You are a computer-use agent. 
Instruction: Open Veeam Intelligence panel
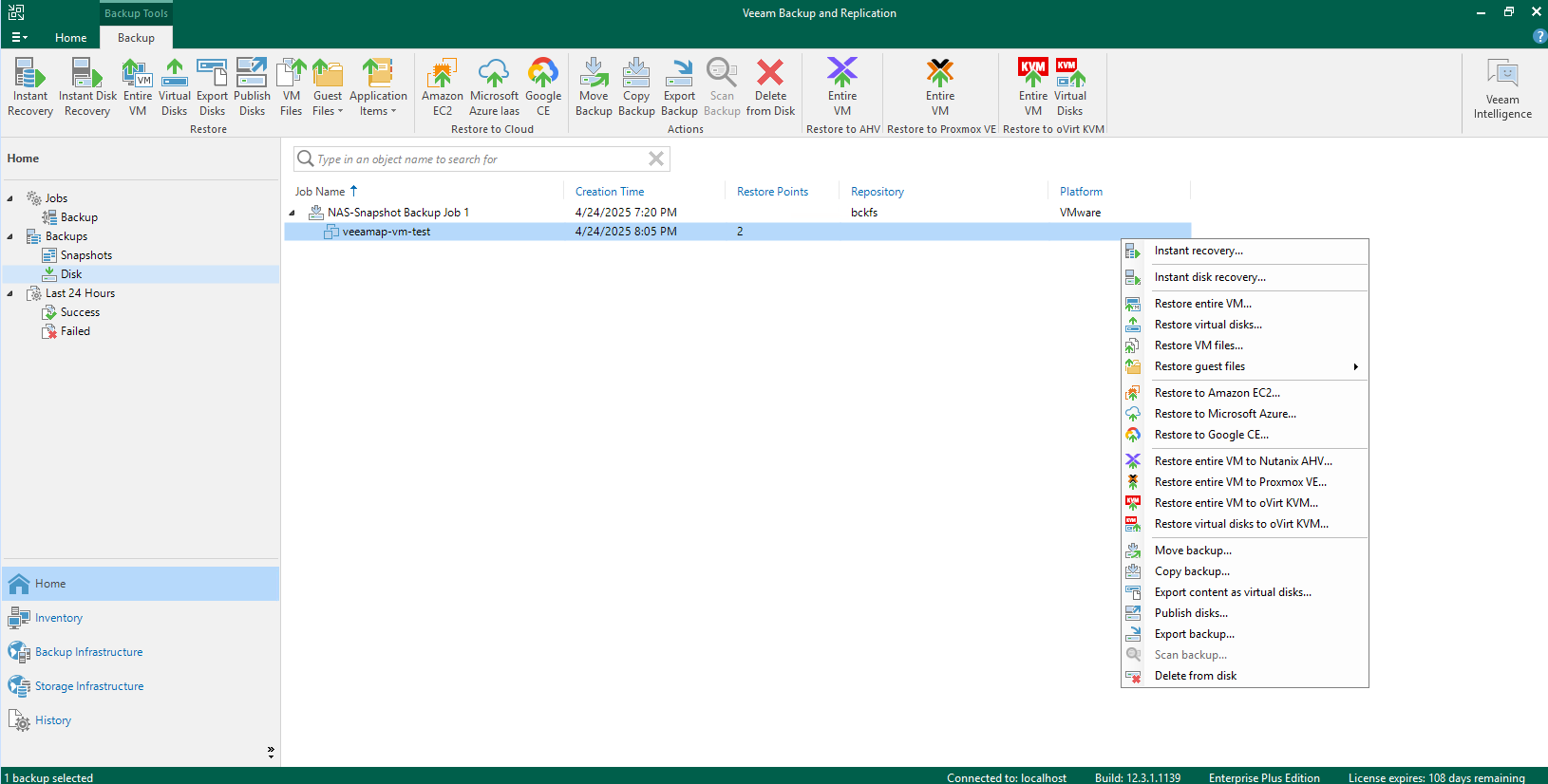[x=1502, y=89]
